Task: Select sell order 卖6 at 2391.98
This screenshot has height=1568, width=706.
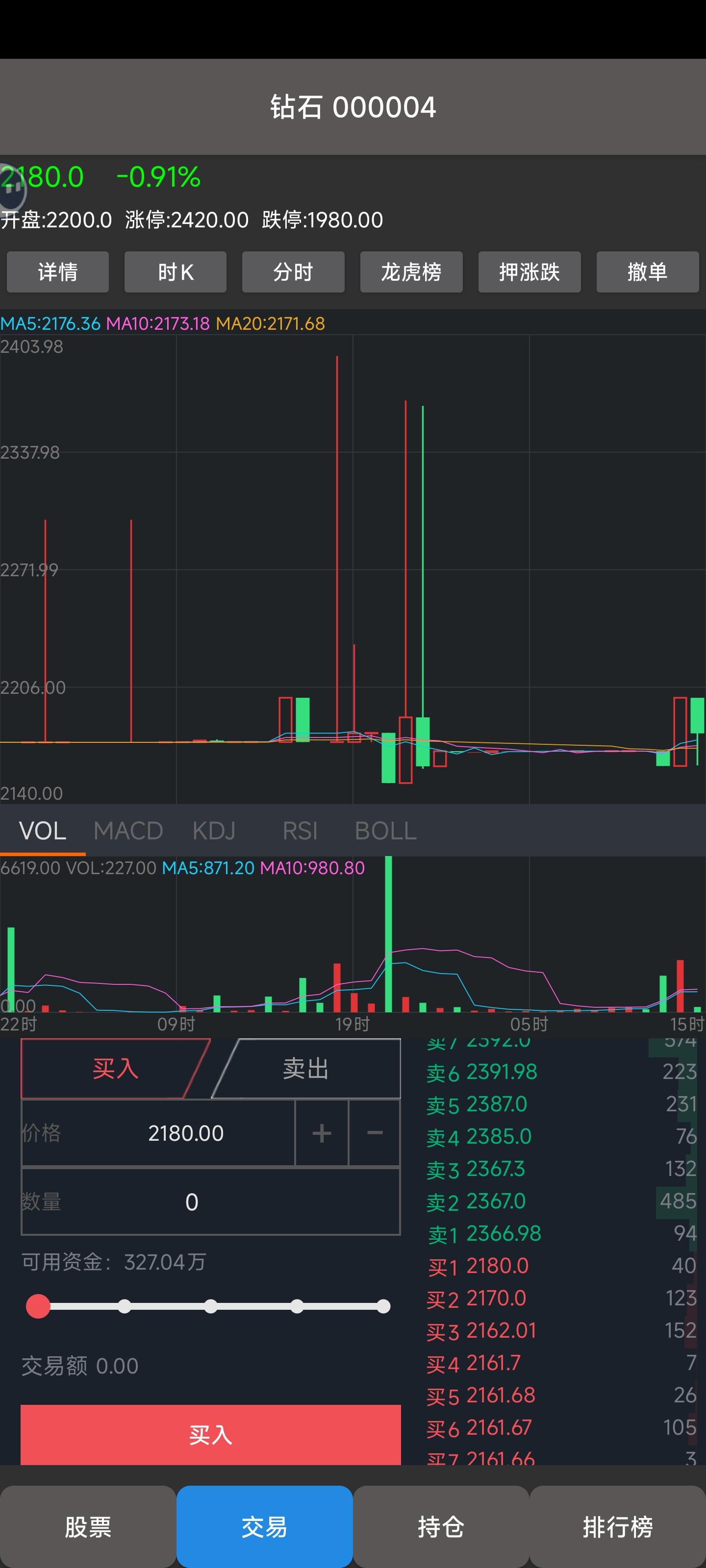Action: click(562, 1072)
